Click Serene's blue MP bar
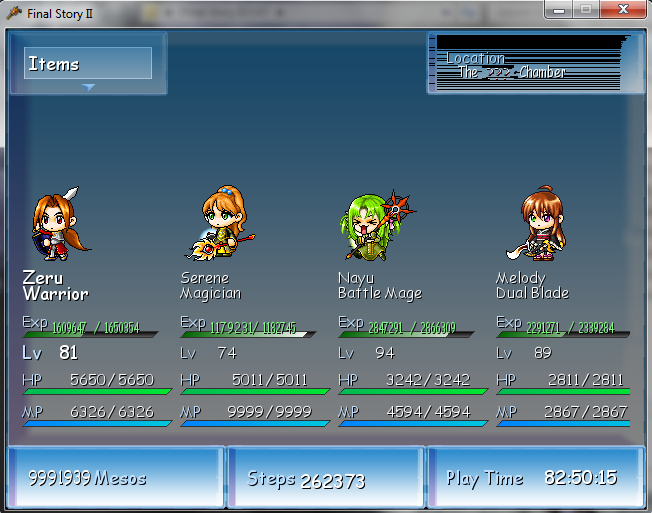652x513 pixels. click(255, 423)
